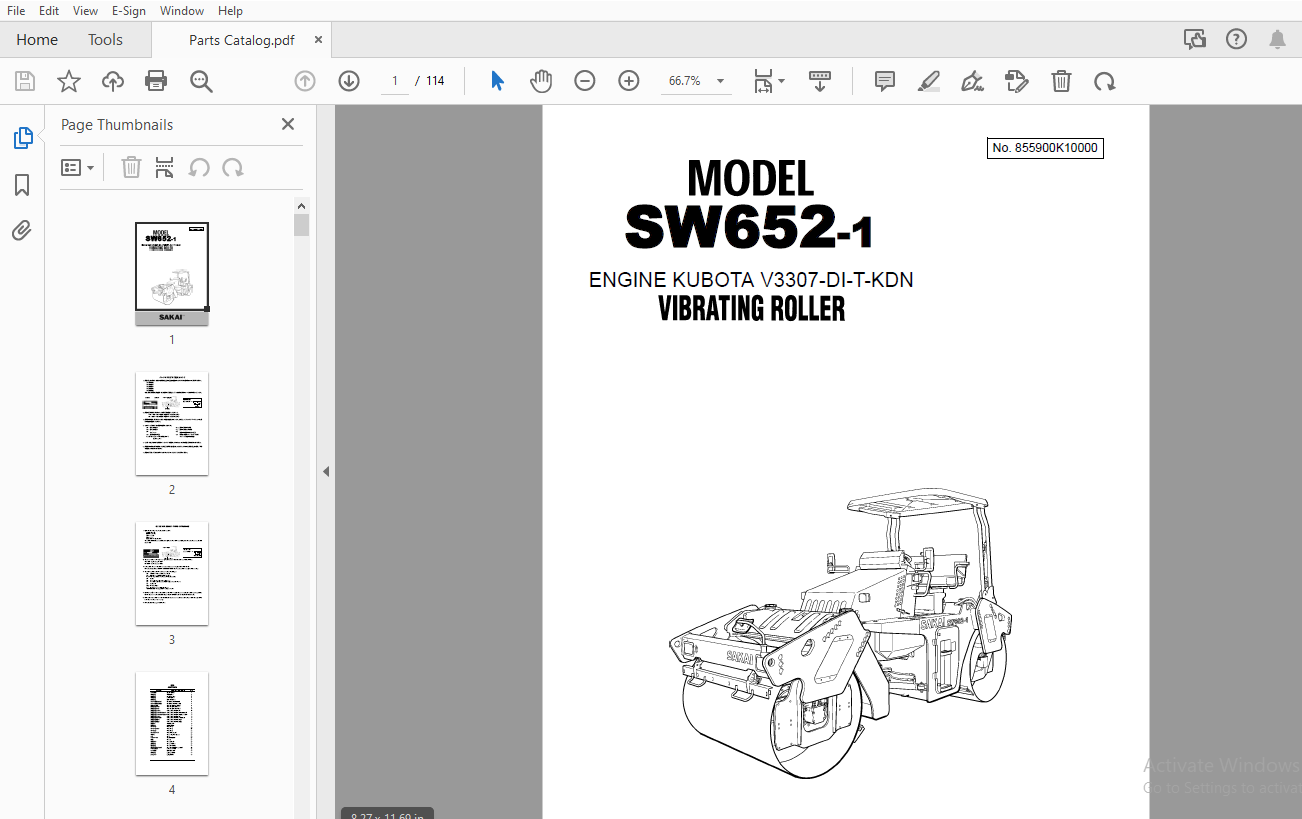This screenshot has width=1302, height=819.
Task: Open the Edit menu
Action: tap(49, 11)
